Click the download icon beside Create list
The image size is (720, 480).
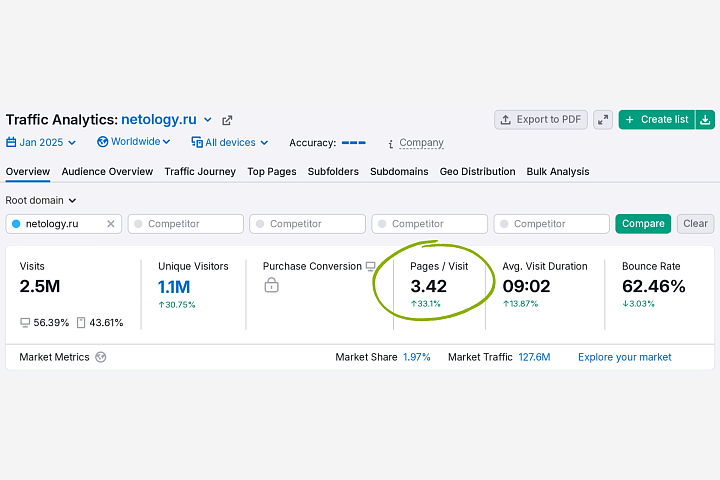tap(705, 120)
